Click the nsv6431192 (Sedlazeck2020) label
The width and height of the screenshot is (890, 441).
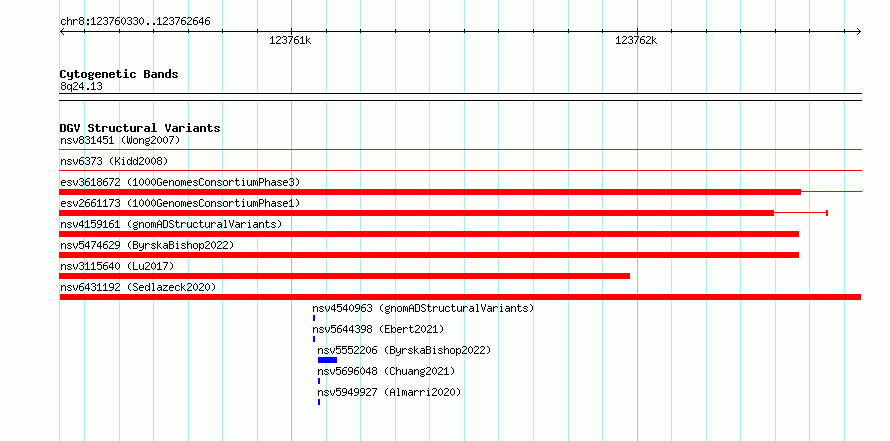(138, 287)
